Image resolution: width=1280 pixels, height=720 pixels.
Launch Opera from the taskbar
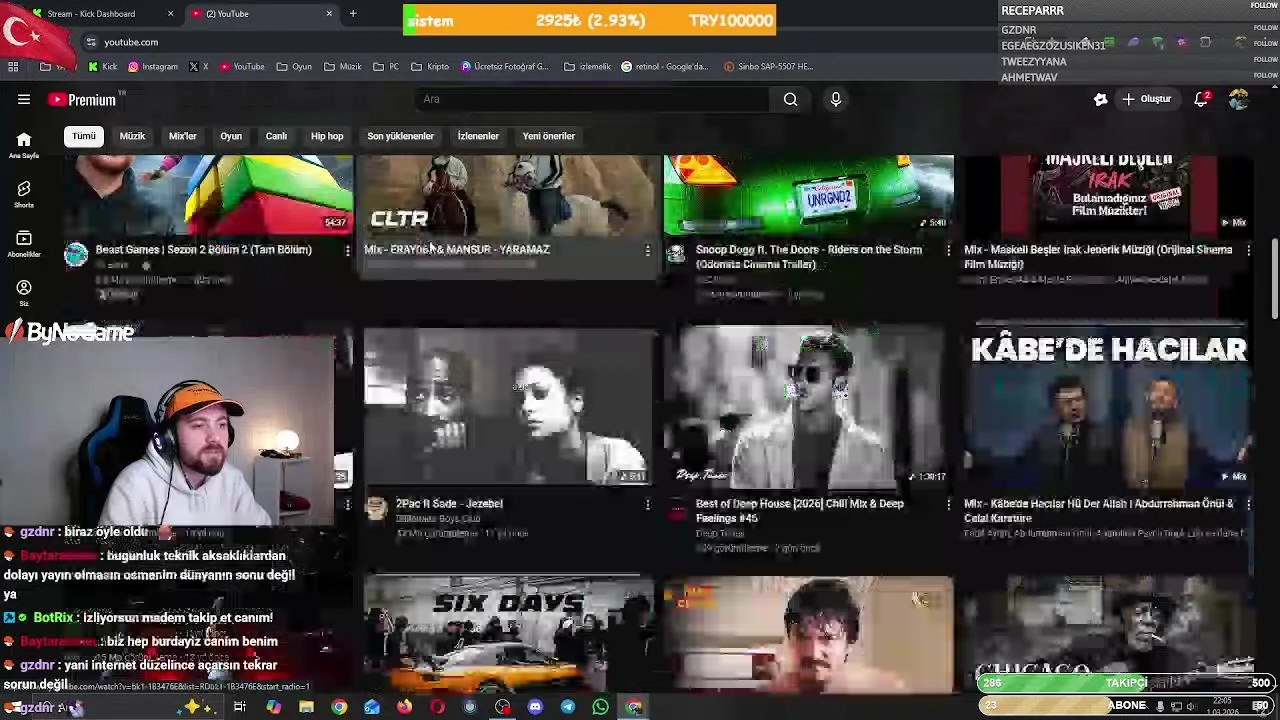(437, 707)
